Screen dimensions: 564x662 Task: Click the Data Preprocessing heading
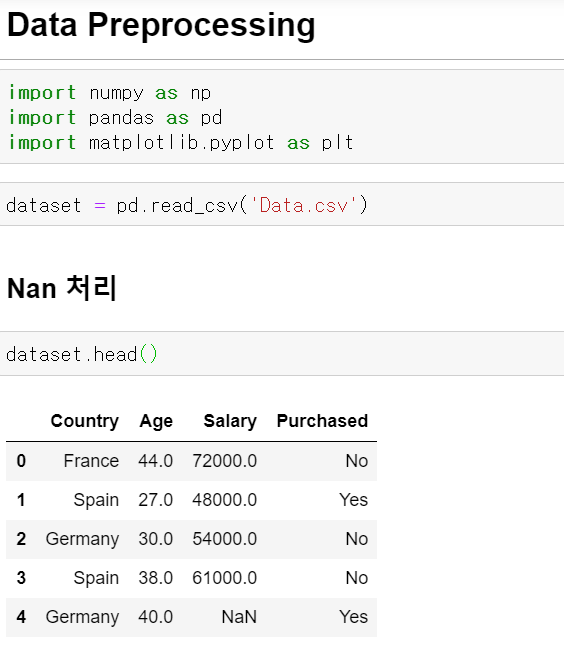point(161,25)
